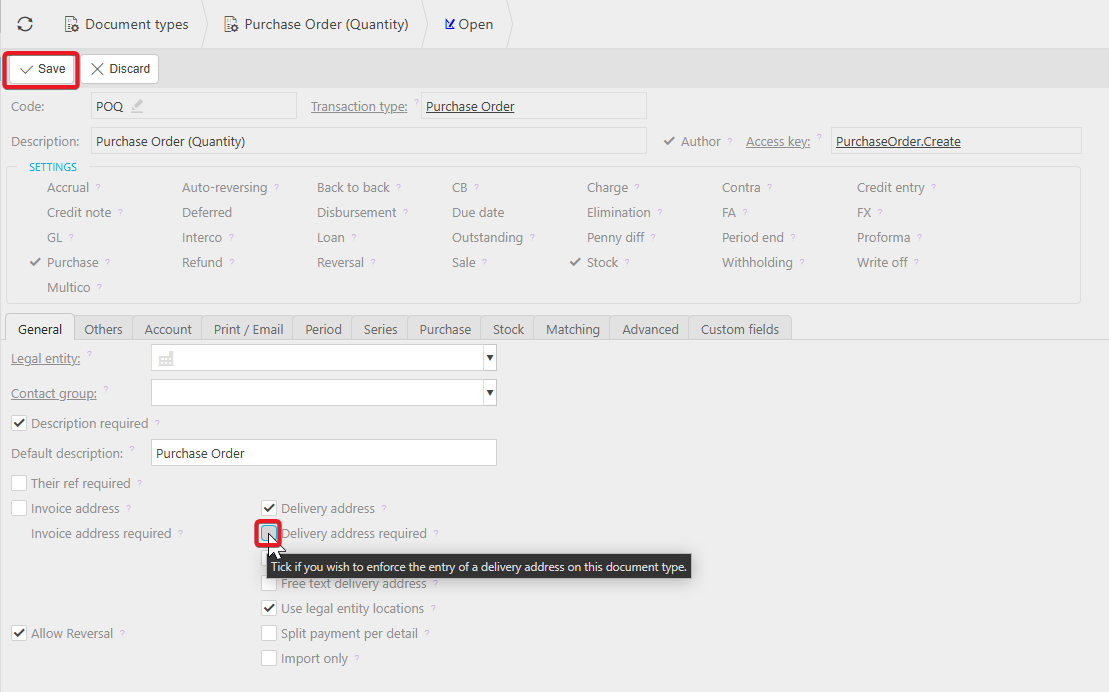The image size is (1109, 692).
Task: Click help icon beside Description required
Action: (x=157, y=423)
